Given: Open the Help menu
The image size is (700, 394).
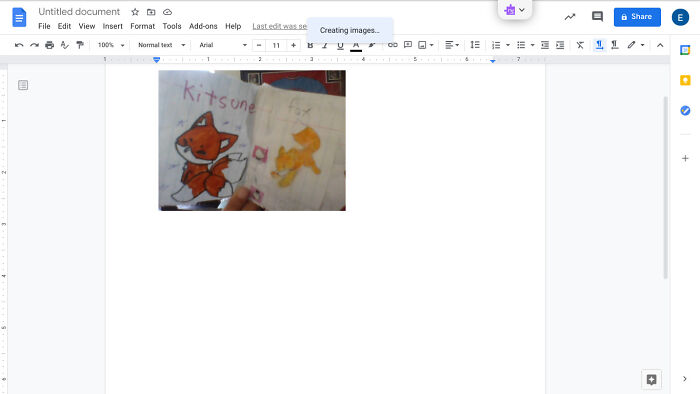Looking at the screenshot, I should point(233,26).
